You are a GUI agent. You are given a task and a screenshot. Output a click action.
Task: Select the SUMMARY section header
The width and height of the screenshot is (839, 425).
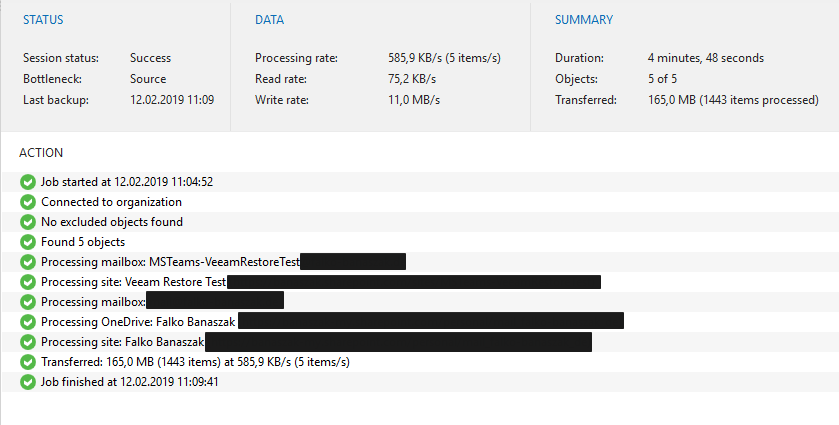(584, 20)
